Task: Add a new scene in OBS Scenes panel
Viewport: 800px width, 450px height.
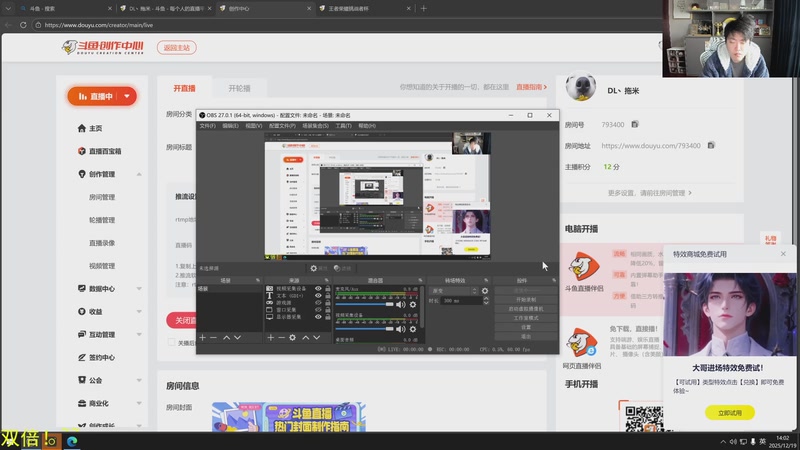Action: (x=203, y=338)
